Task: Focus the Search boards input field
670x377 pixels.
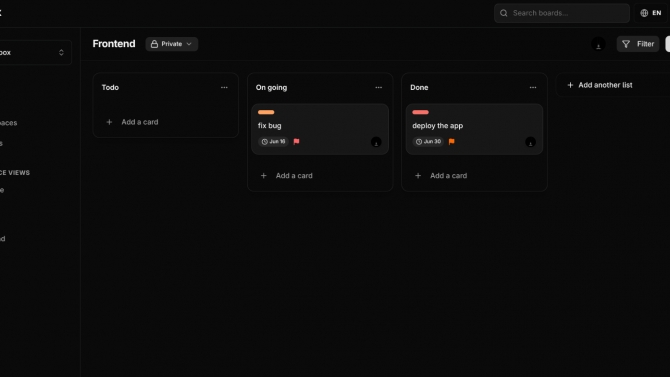Action: (x=561, y=13)
